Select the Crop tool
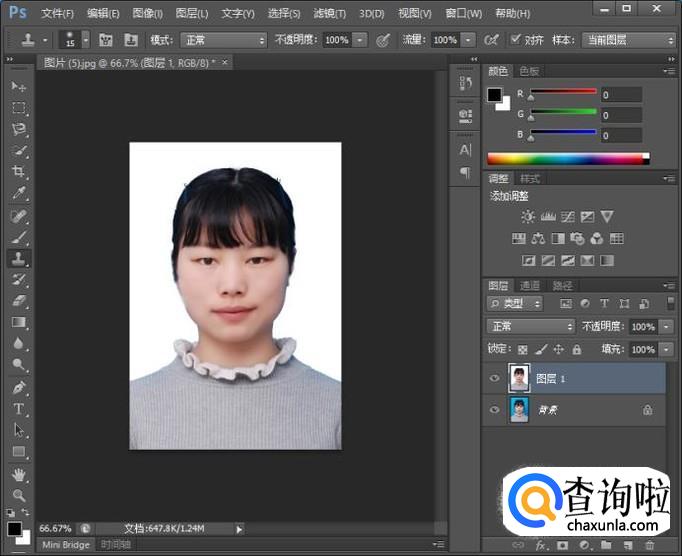Screen dimensions: 682x556 (19, 172)
